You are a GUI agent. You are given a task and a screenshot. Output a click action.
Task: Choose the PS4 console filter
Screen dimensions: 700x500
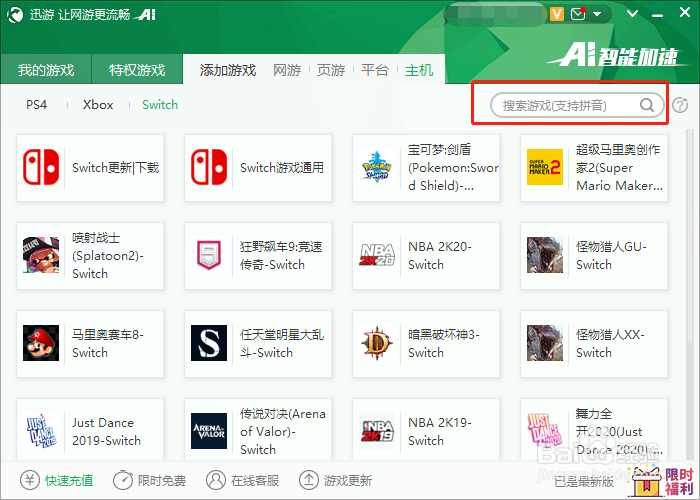pos(37,105)
